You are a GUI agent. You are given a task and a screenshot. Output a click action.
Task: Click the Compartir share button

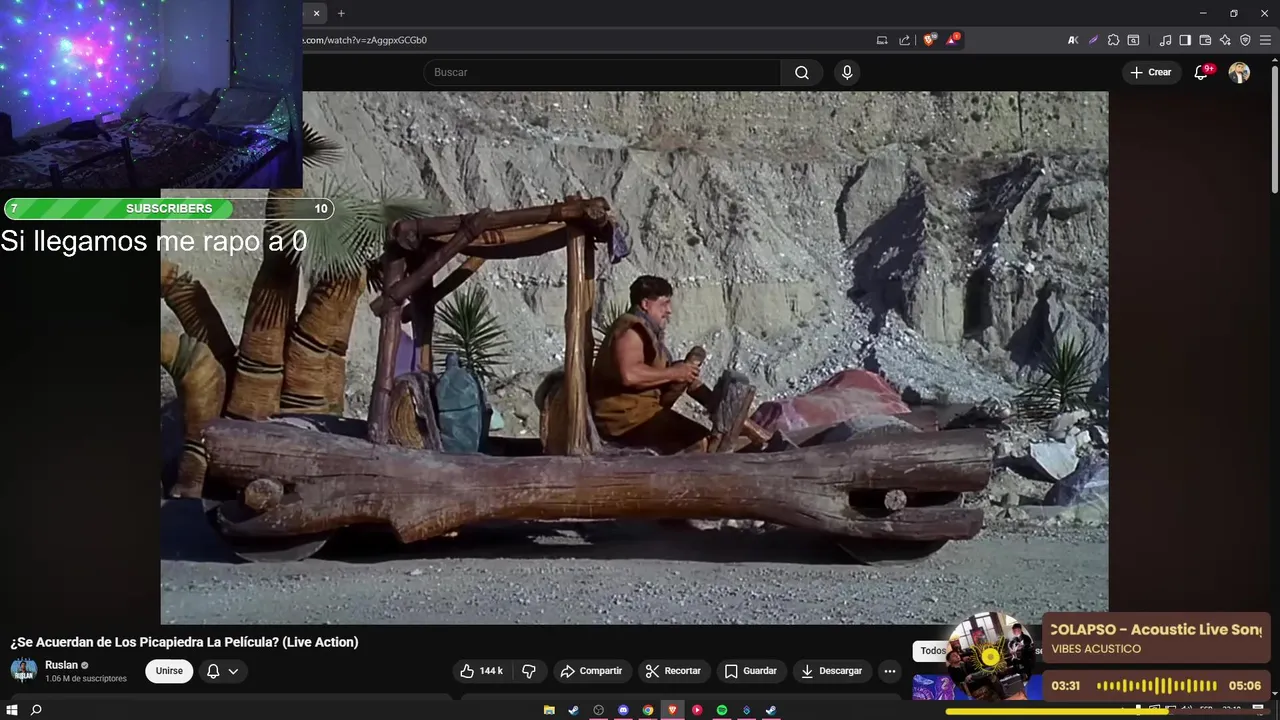point(591,671)
